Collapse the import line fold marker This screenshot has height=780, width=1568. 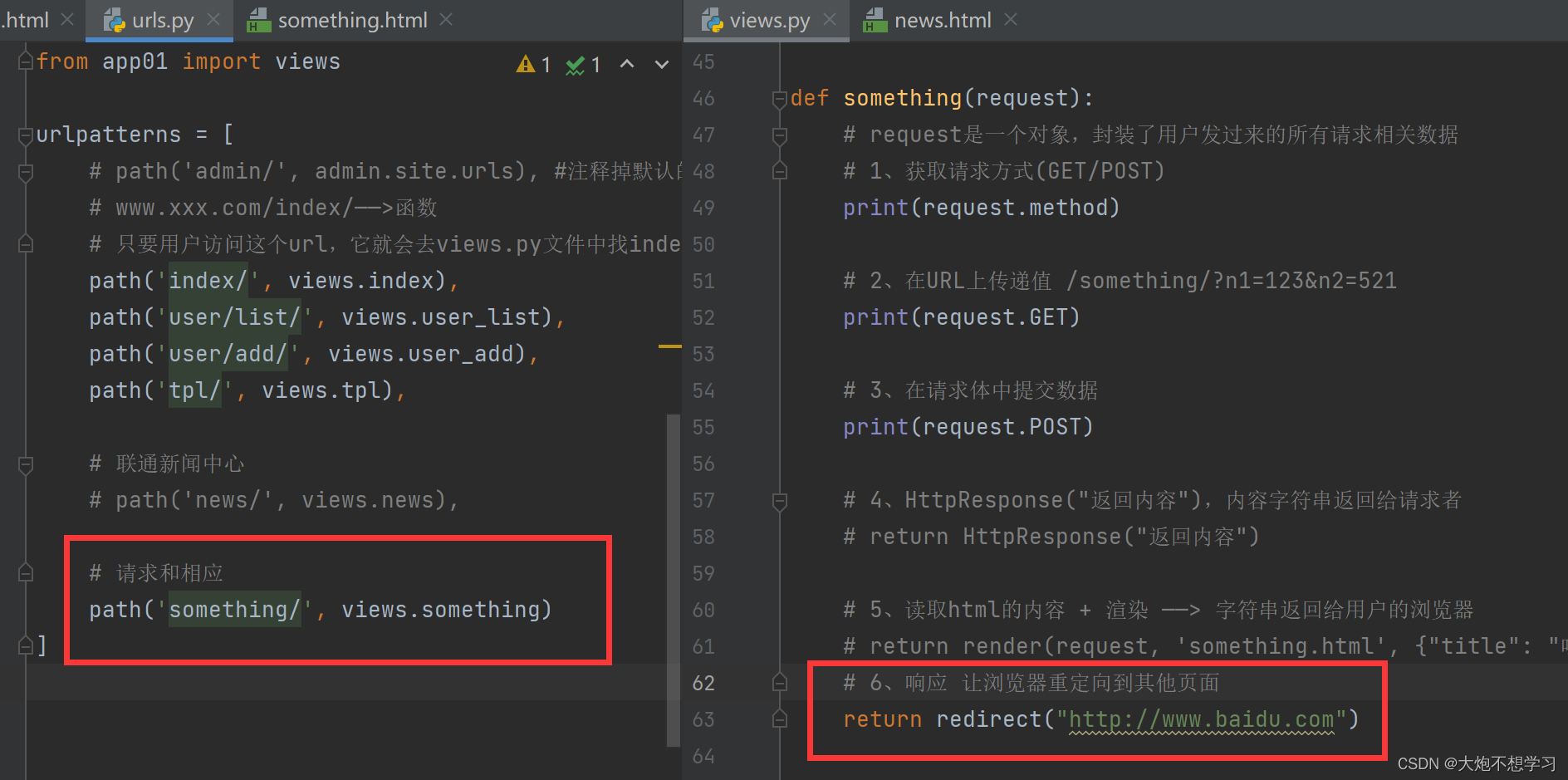coord(26,61)
